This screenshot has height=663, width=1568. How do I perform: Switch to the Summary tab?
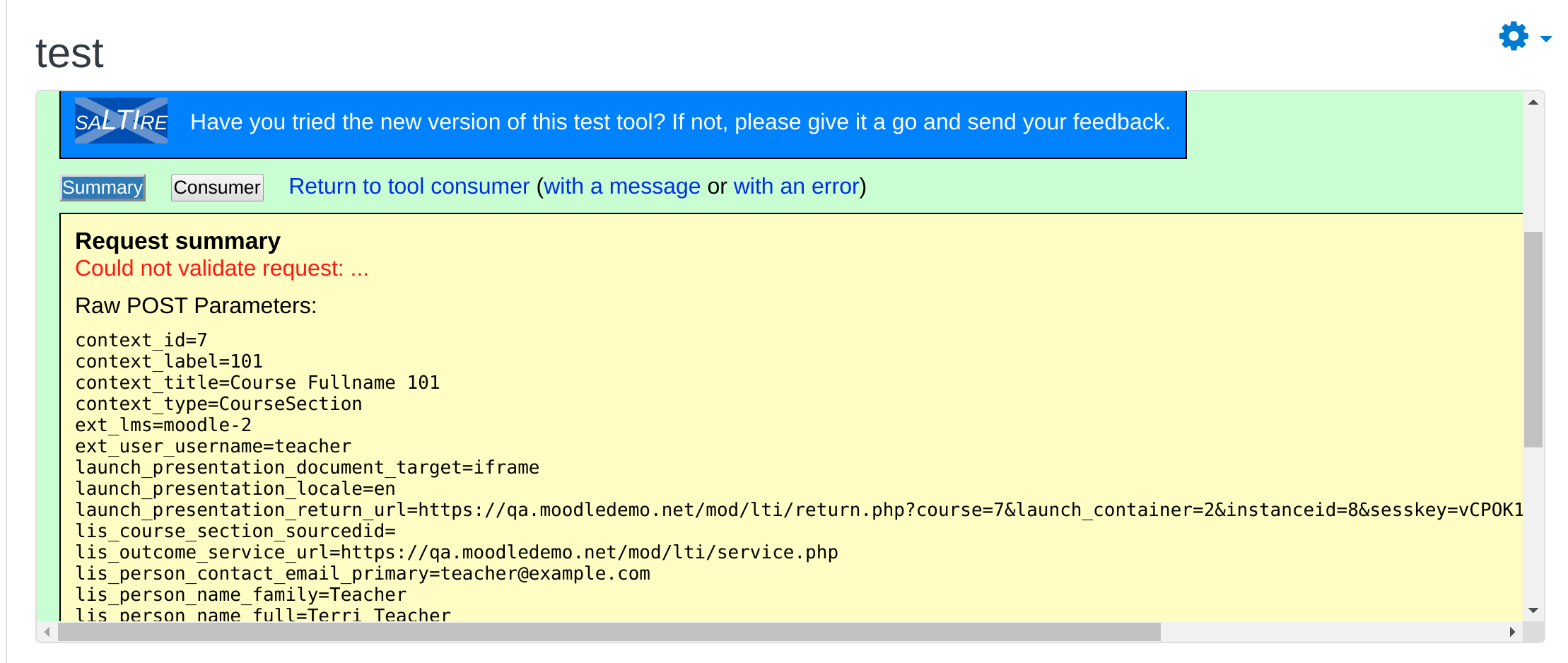click(103, 187)
